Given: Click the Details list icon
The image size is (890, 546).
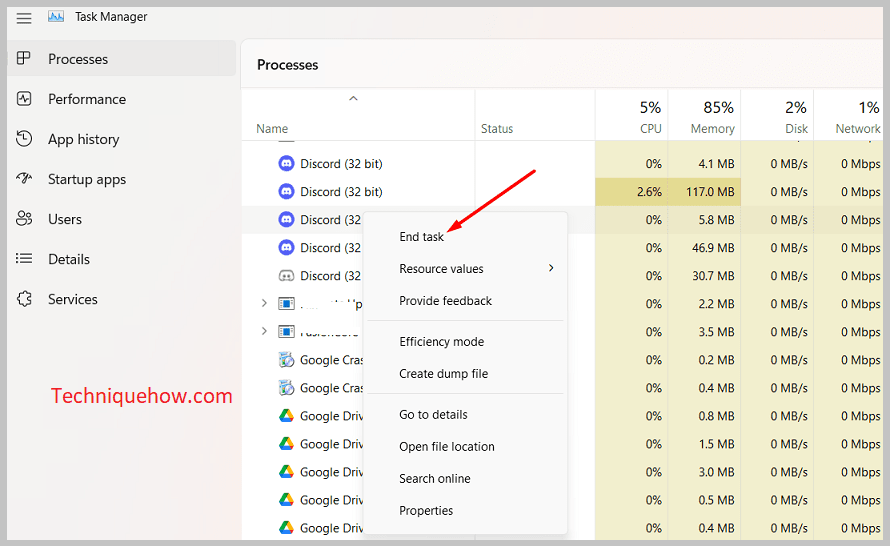Looking at the screenshot, I should click(x=24, y=259).
